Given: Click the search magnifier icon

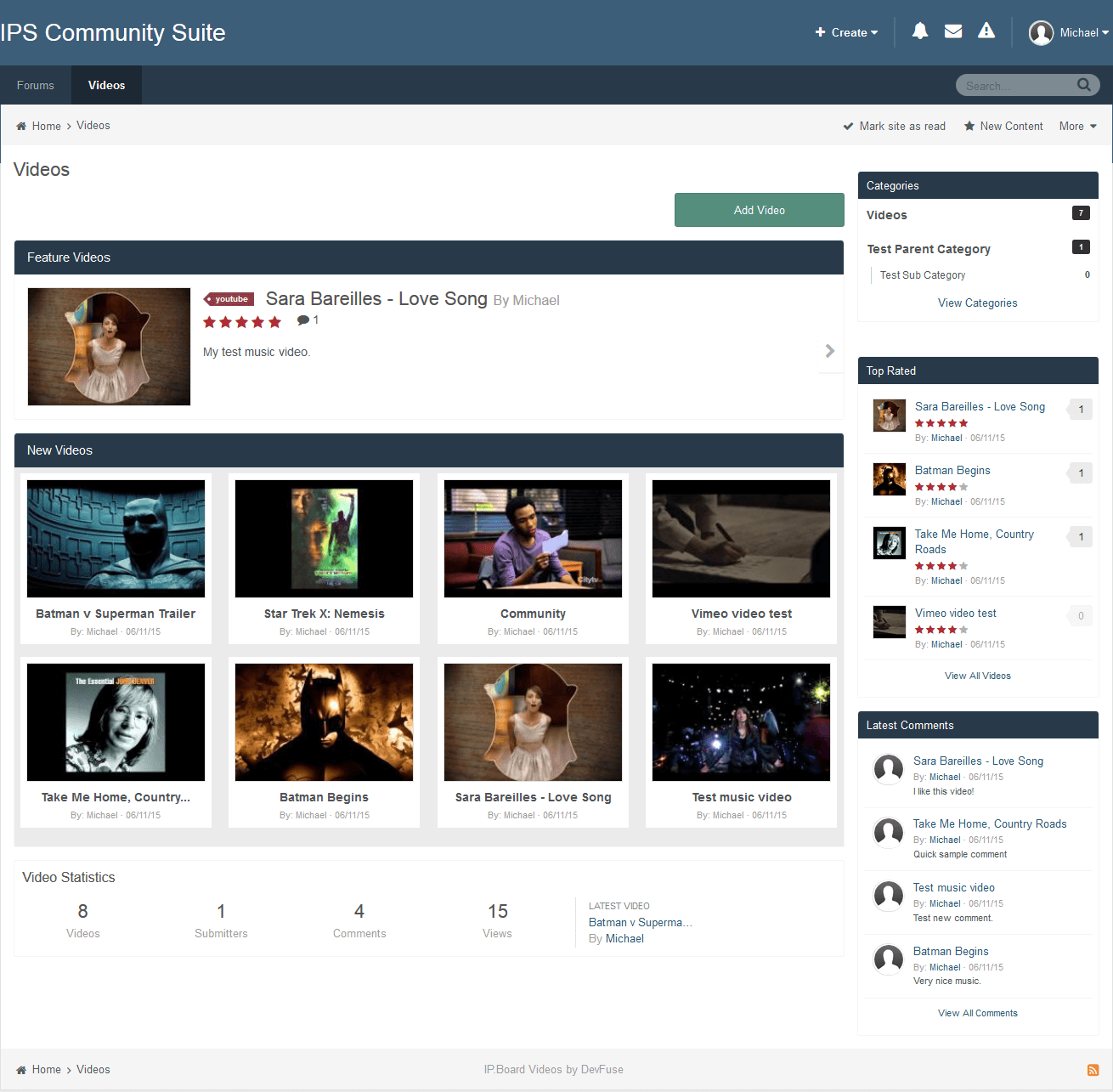Looking at the screenshot, I should (x=1083, y=85).
